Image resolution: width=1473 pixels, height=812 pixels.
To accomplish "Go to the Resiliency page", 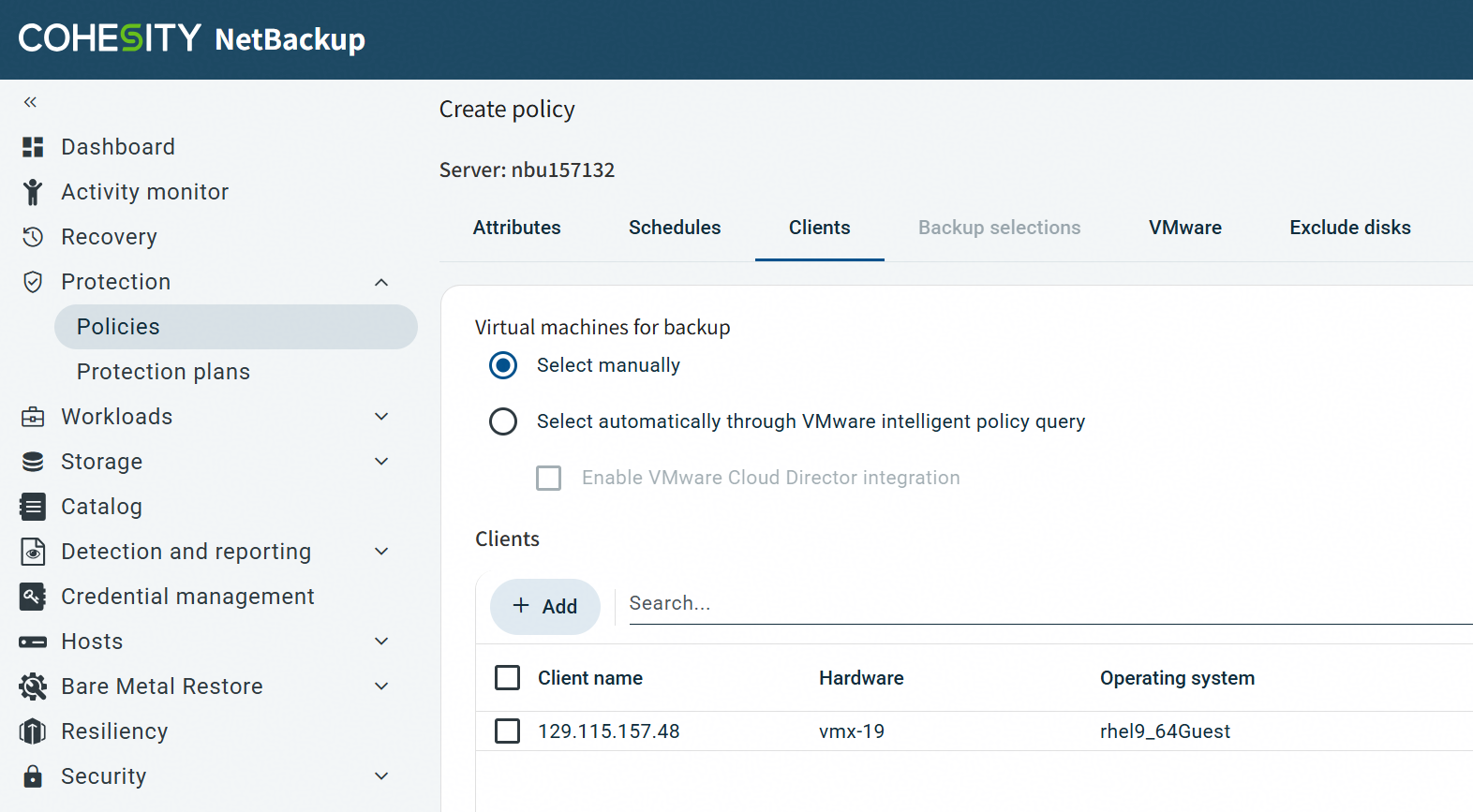I will [114, 731].
